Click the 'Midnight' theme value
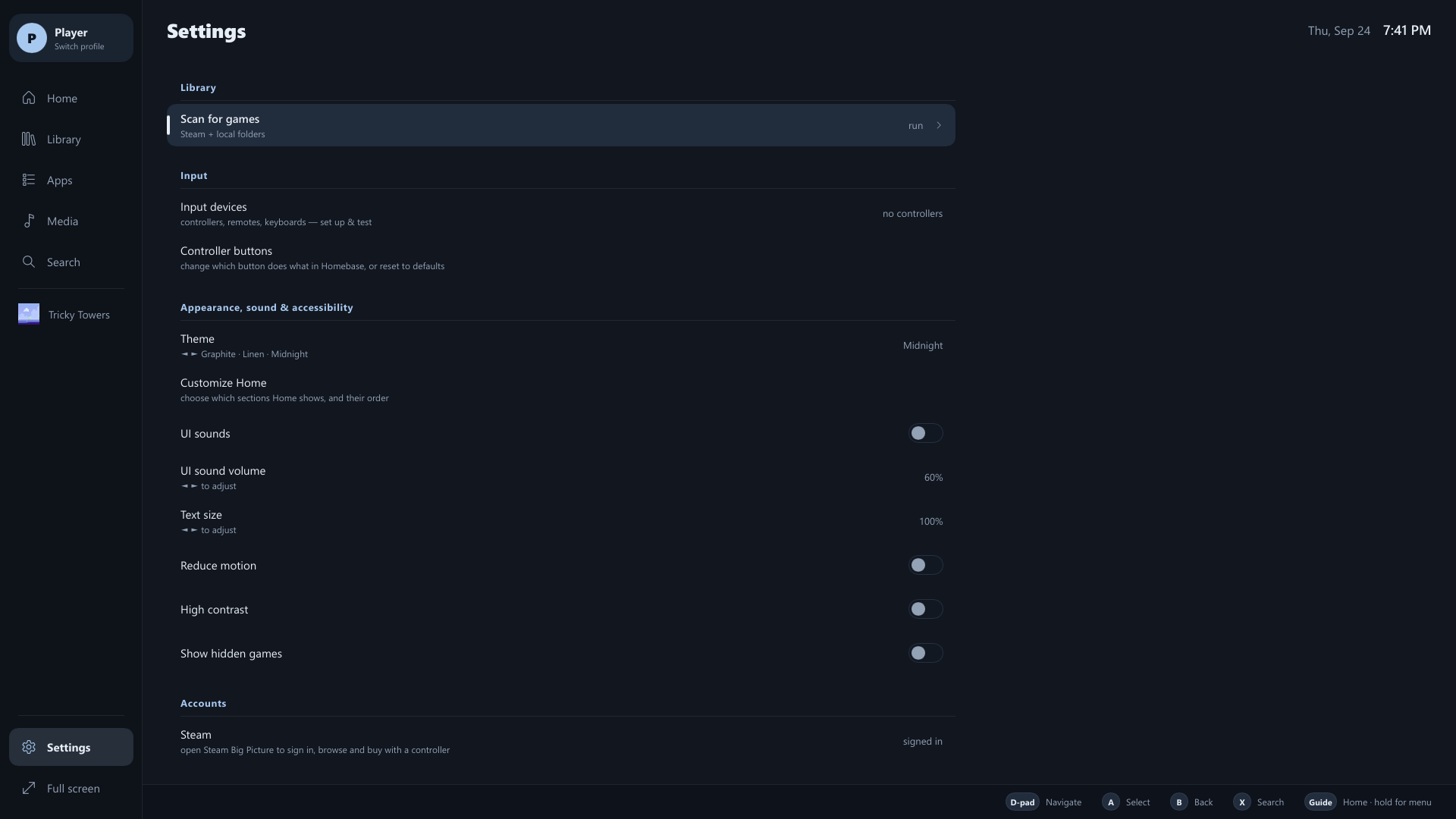 923,345
